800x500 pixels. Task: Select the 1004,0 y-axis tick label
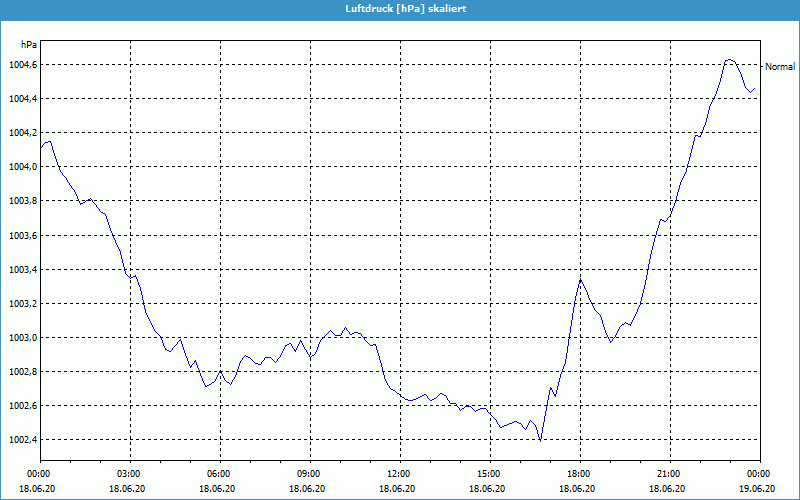[x=20, y=167]
